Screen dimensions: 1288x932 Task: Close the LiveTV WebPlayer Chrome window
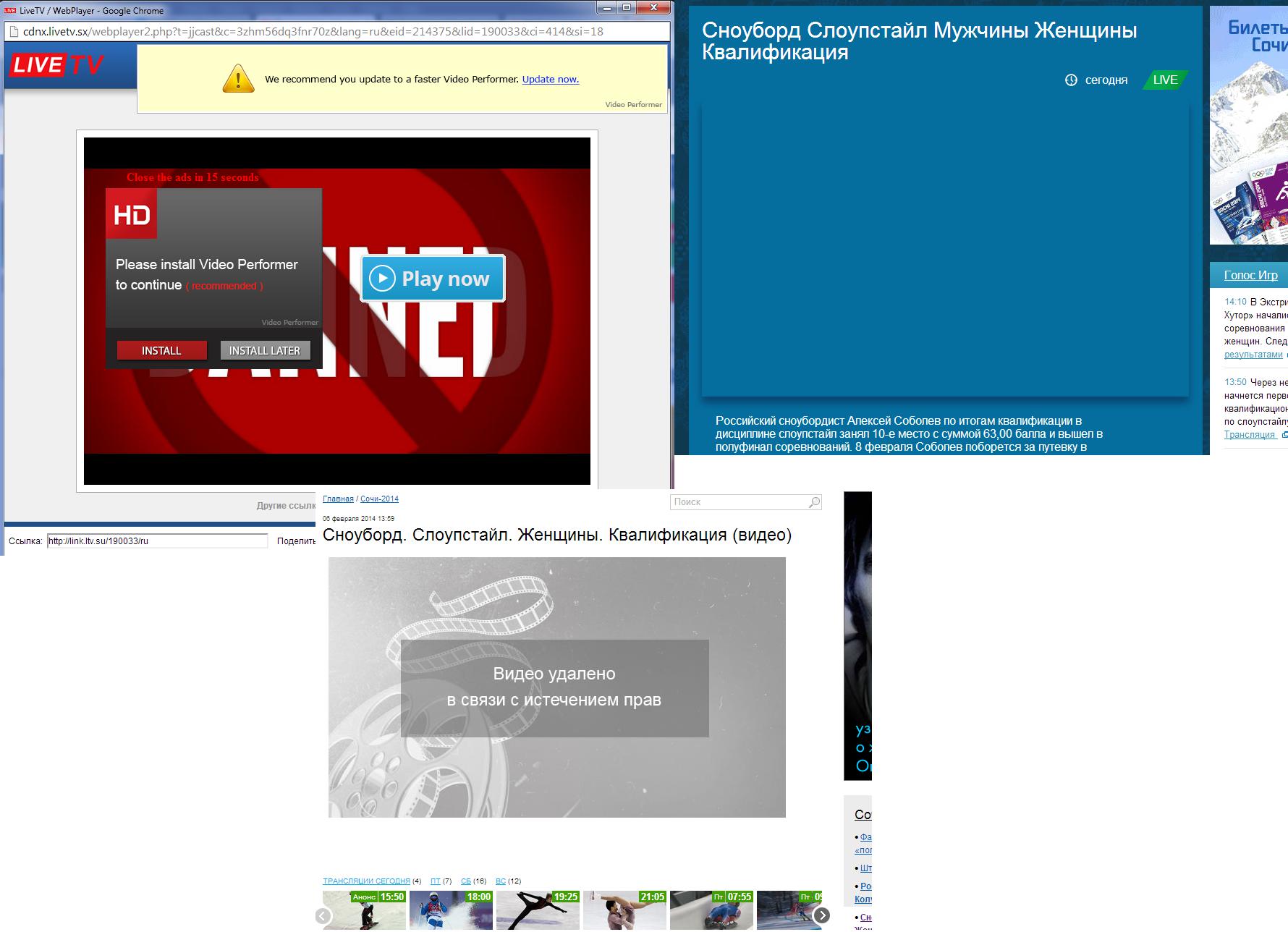654,7
